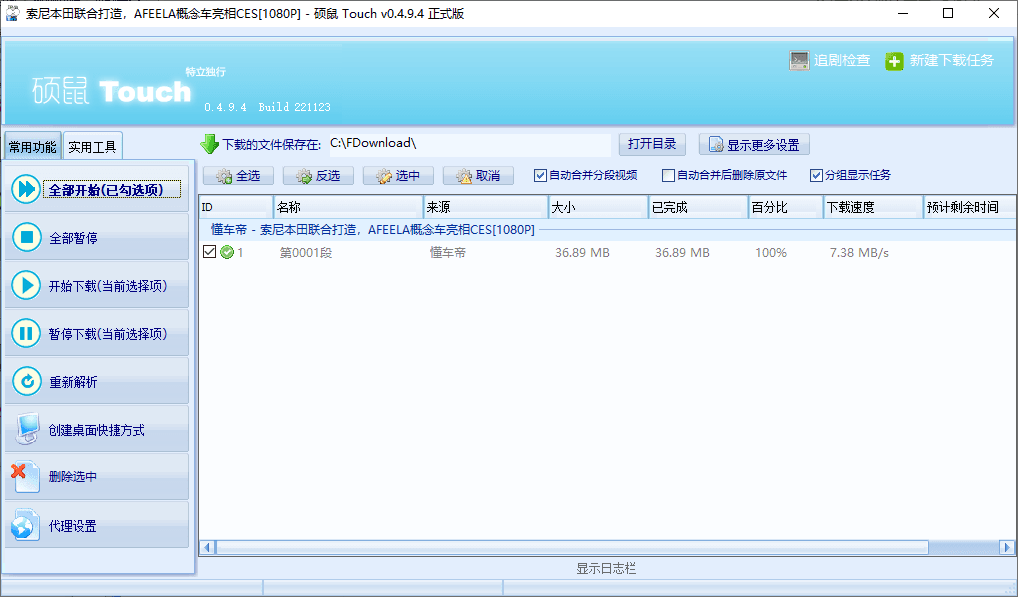The height and width of the screenshot is (597, 1018).
Task: Switch to the 常用功能 tab
Action: [x=32, y=147]
